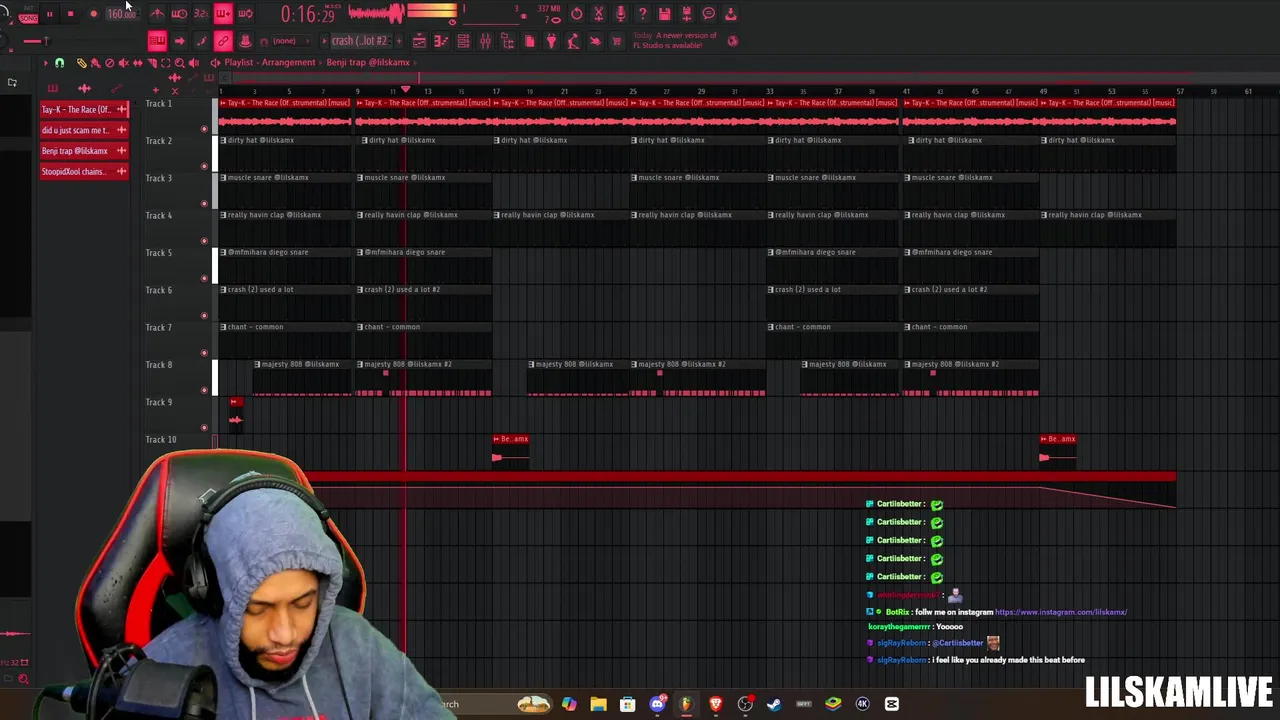Viewport: 1280px width, 720px height.
Task: Click the playhead marker on timeline ruler
Action: pyautogui.click(x=405, y=90)
